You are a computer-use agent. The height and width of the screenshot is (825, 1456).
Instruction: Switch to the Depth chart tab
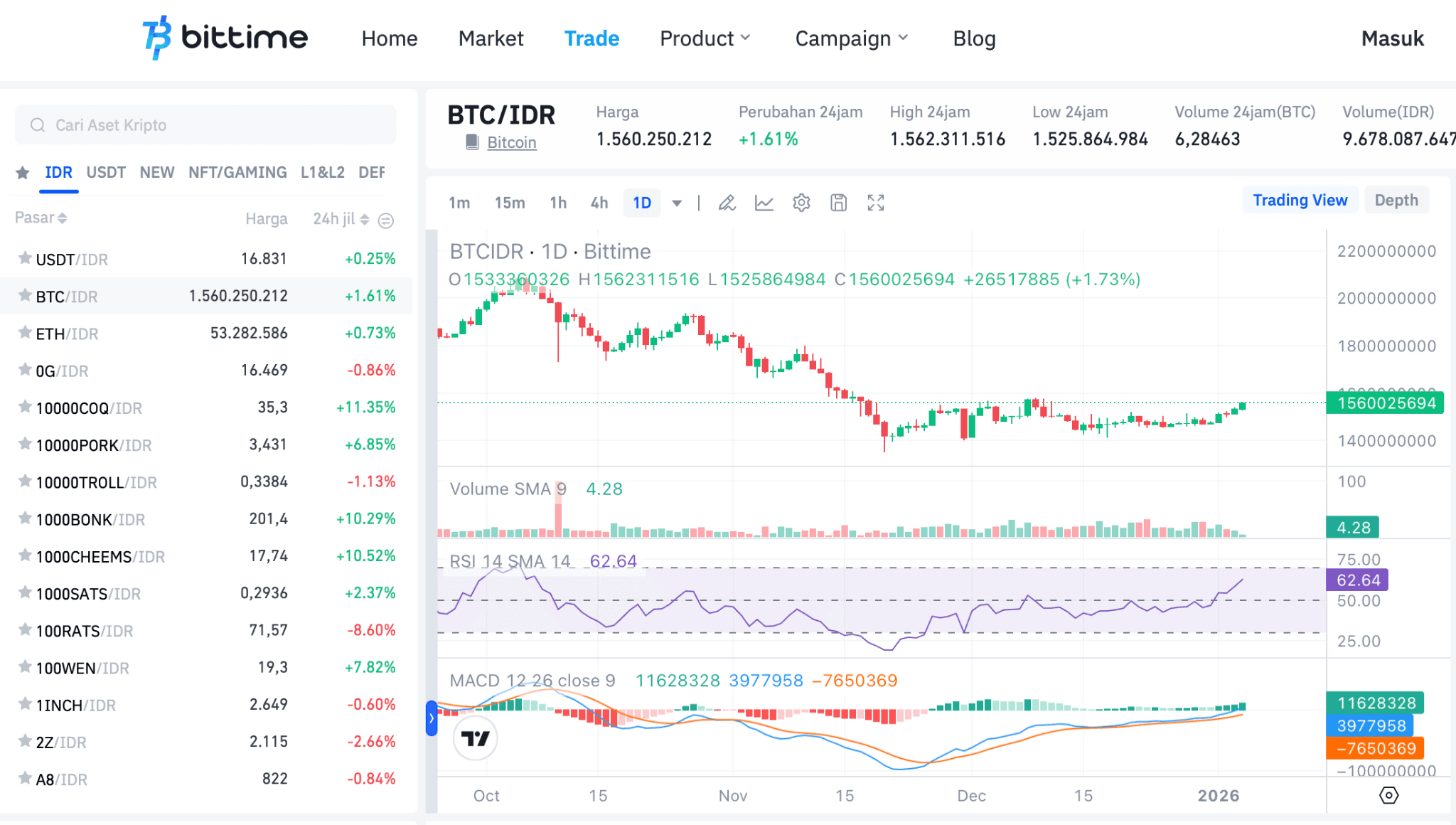tap(1396, 201)
